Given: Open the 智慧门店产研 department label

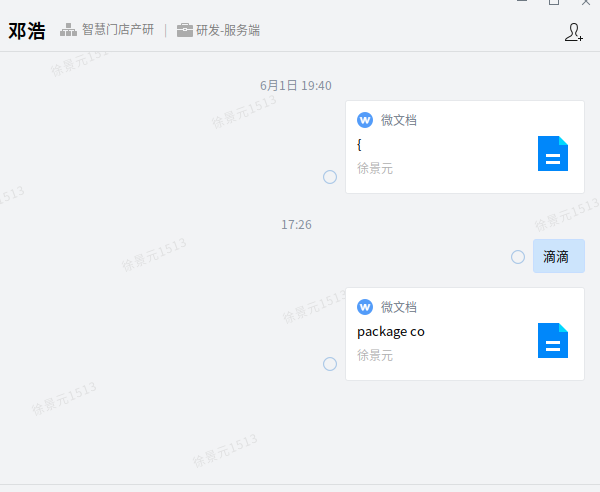Looking at the screenshot, I should click(118, 30).
